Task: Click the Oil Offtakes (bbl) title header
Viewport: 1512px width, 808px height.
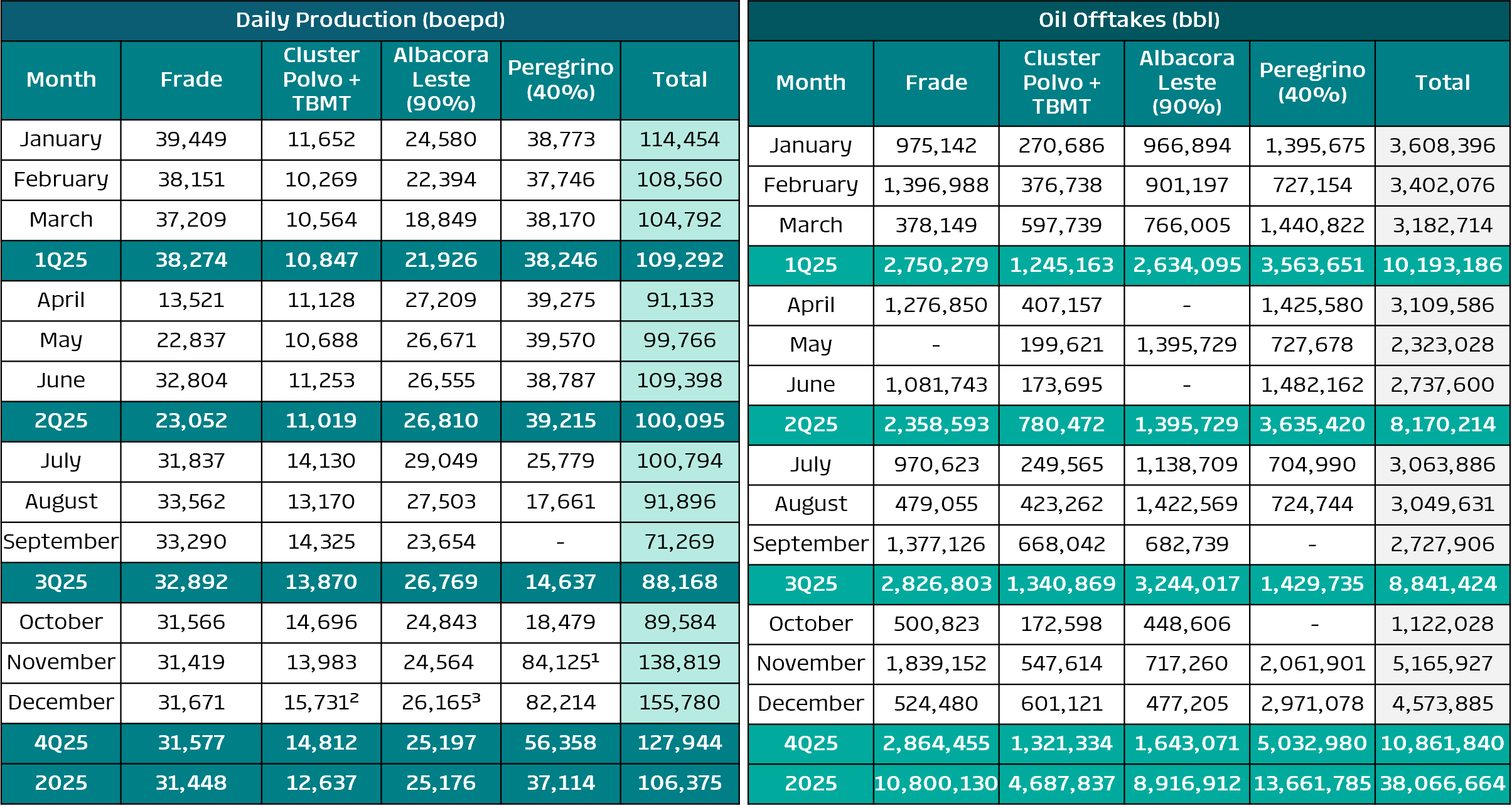Action: click(x=1129, y=20)
